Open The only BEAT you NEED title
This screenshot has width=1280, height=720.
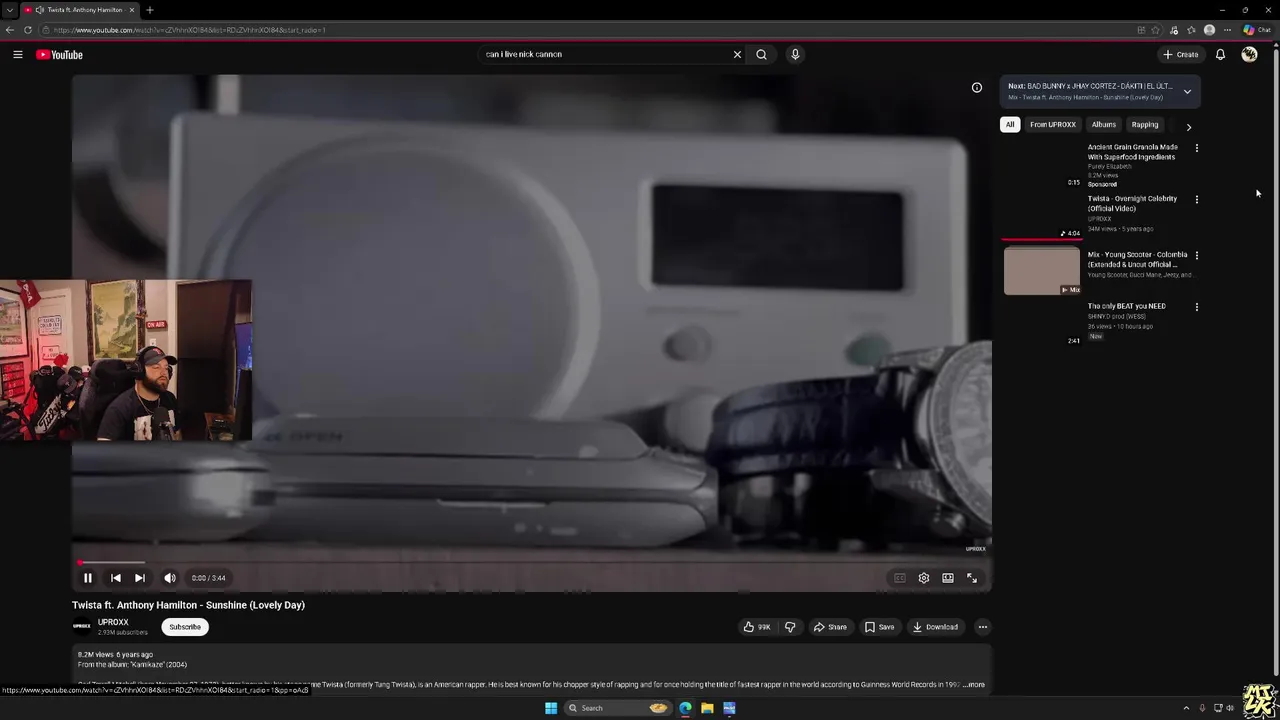1127,306
